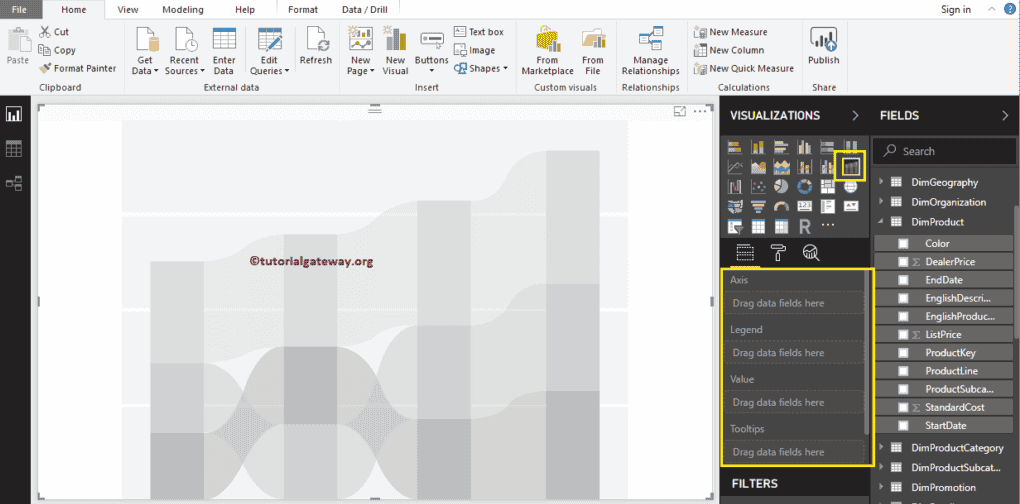Collapse the Visualizations pane chevron
1020x504 pixels.
(x=855, y=115)
